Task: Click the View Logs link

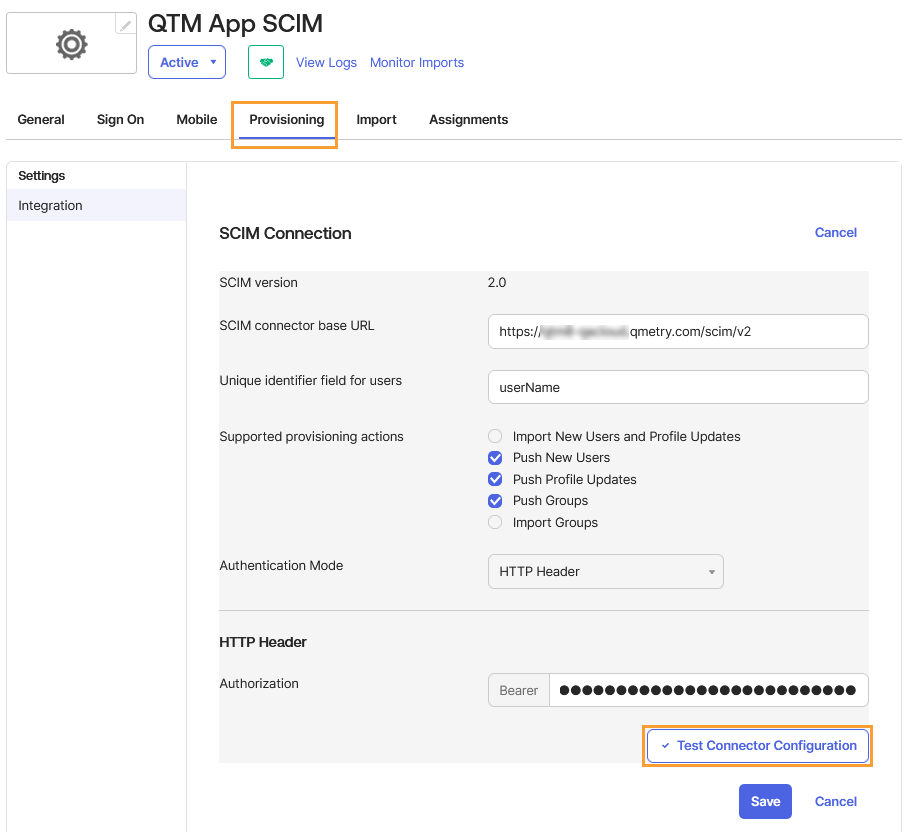Action: click(x=326, y=62)
